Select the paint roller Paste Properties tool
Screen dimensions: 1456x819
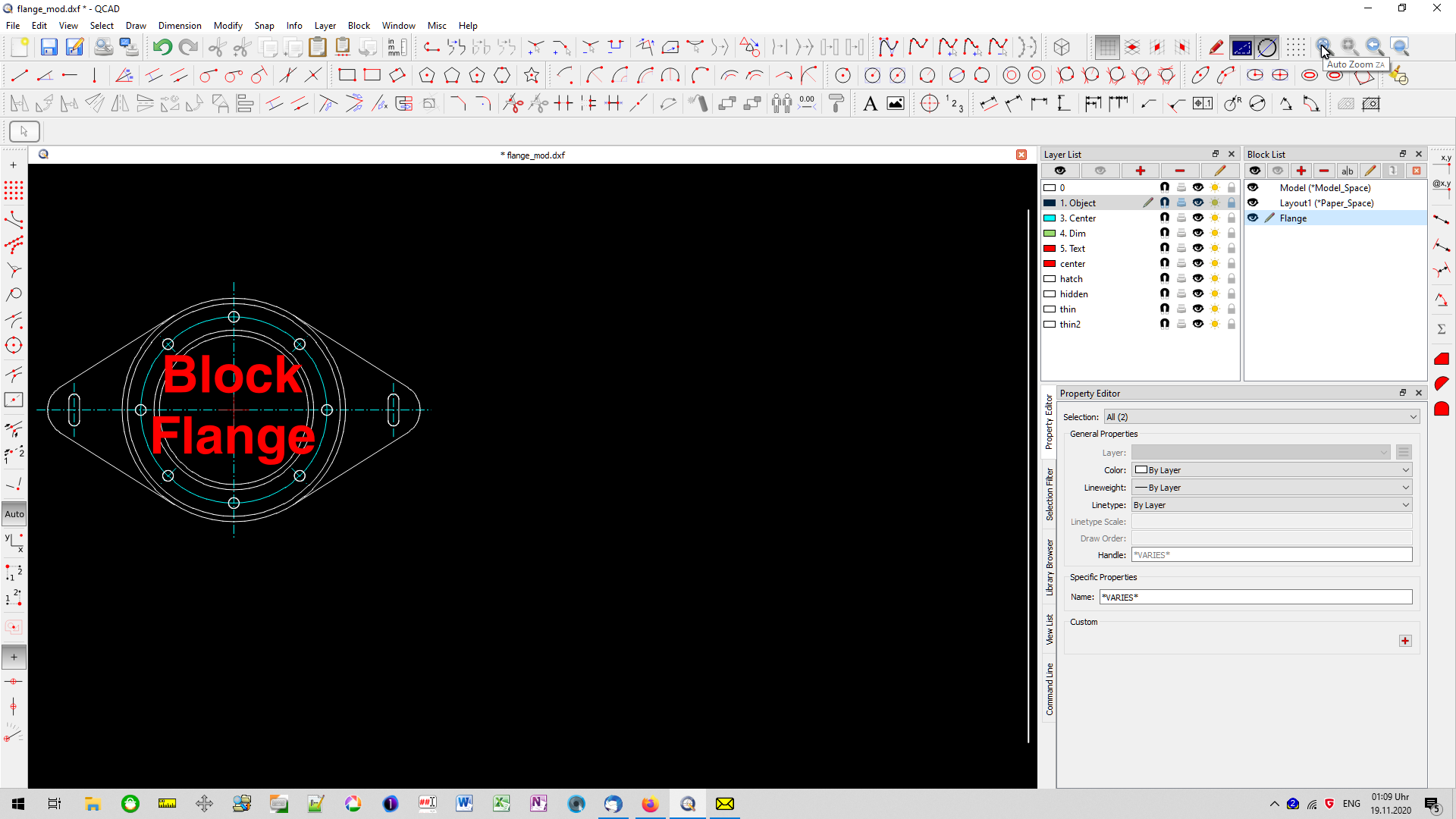click(836, 104)
